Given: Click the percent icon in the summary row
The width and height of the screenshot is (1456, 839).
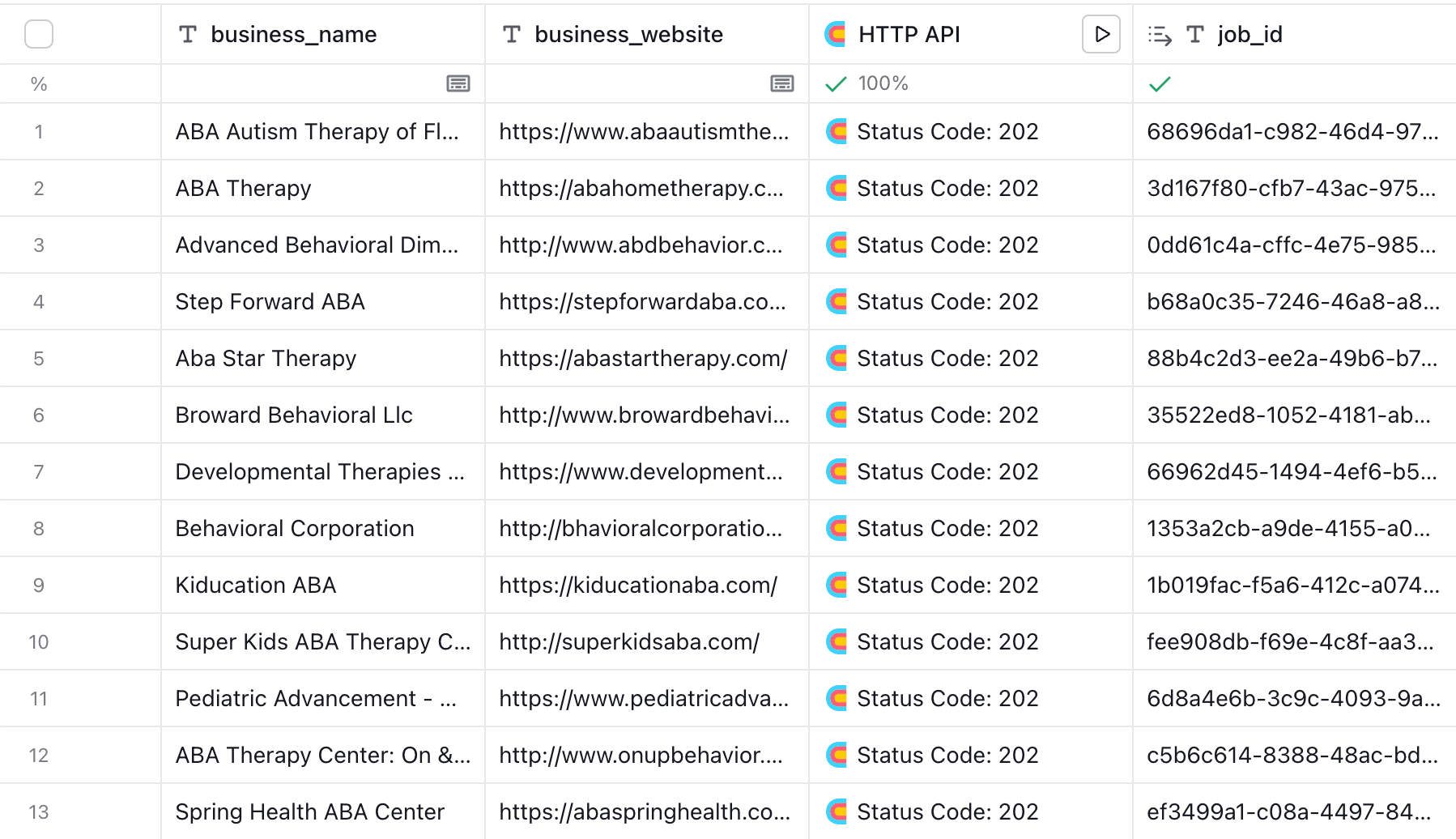Looking at the screenshot, I should (38, 83).
